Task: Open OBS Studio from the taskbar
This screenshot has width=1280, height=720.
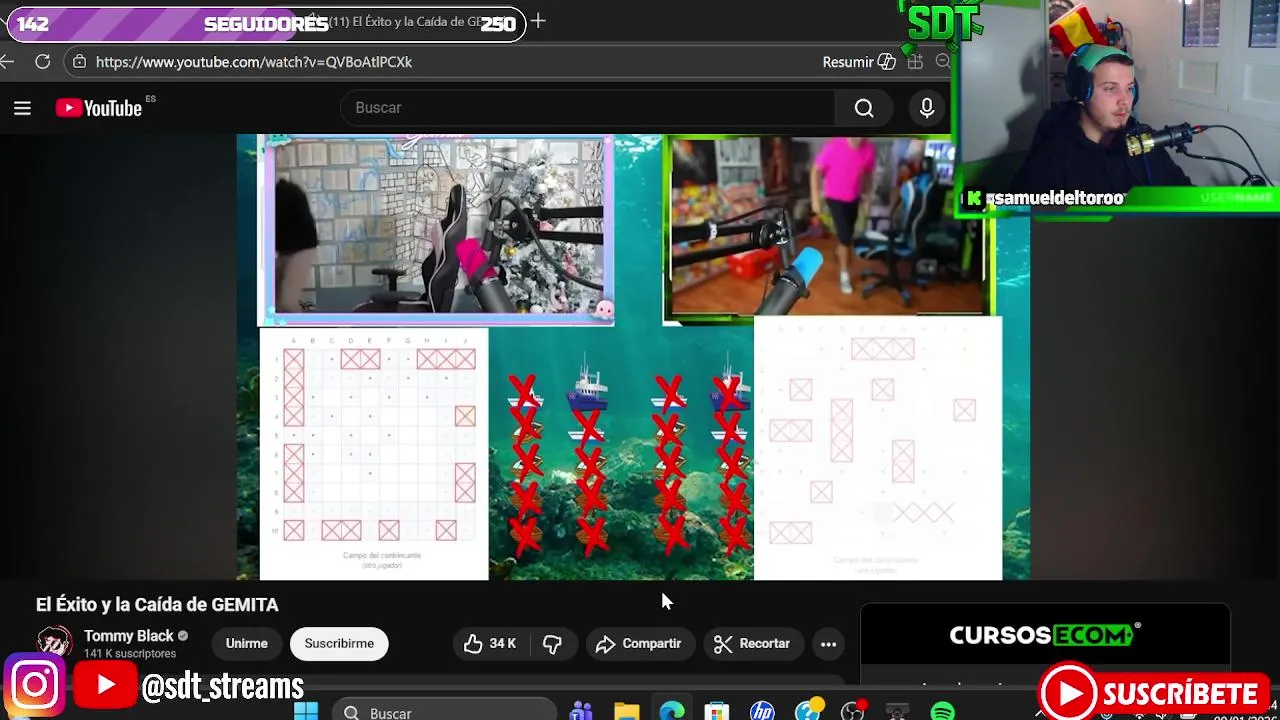Action: (x=852, y=712)
